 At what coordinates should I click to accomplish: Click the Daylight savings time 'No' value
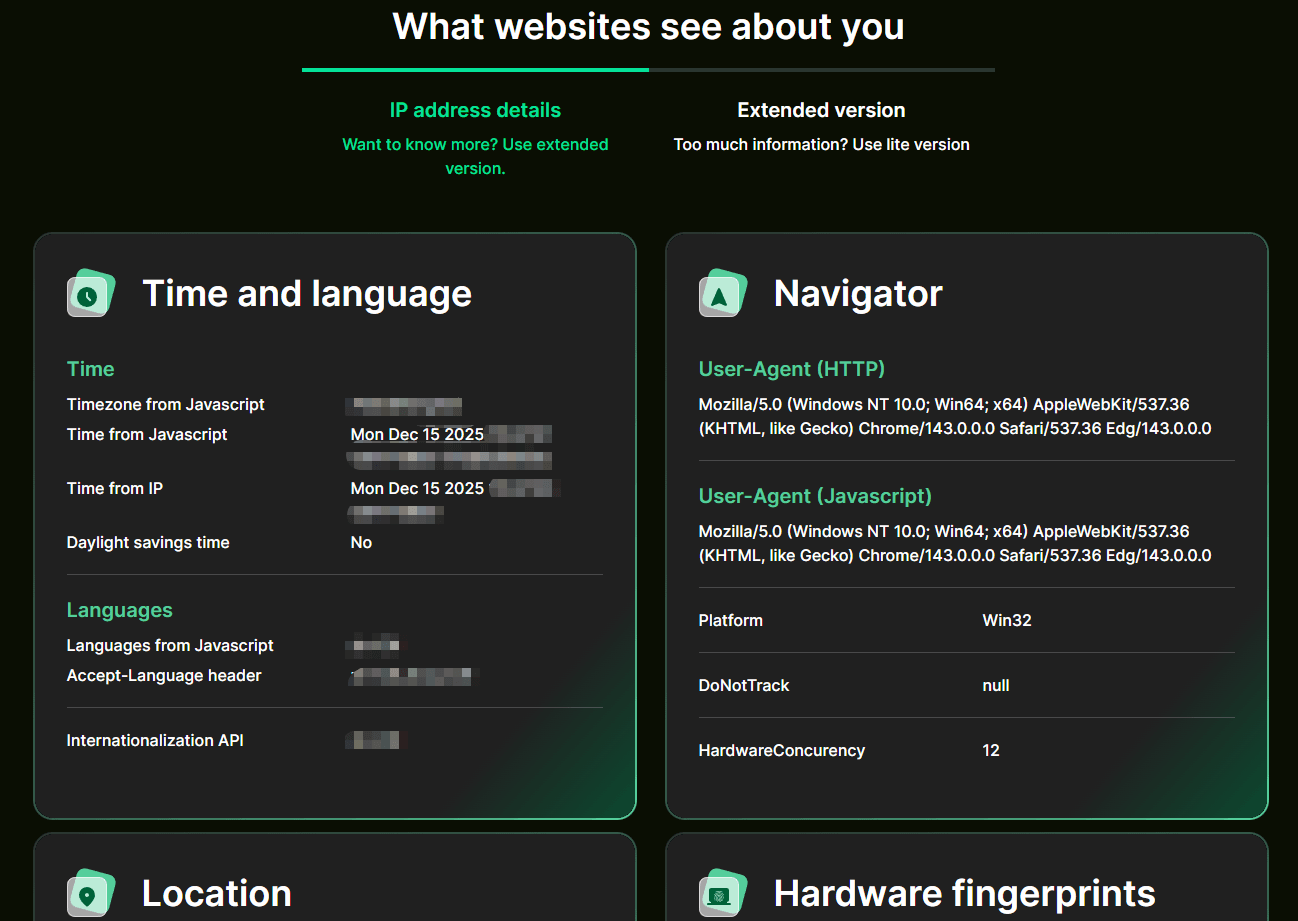point(361,542)
